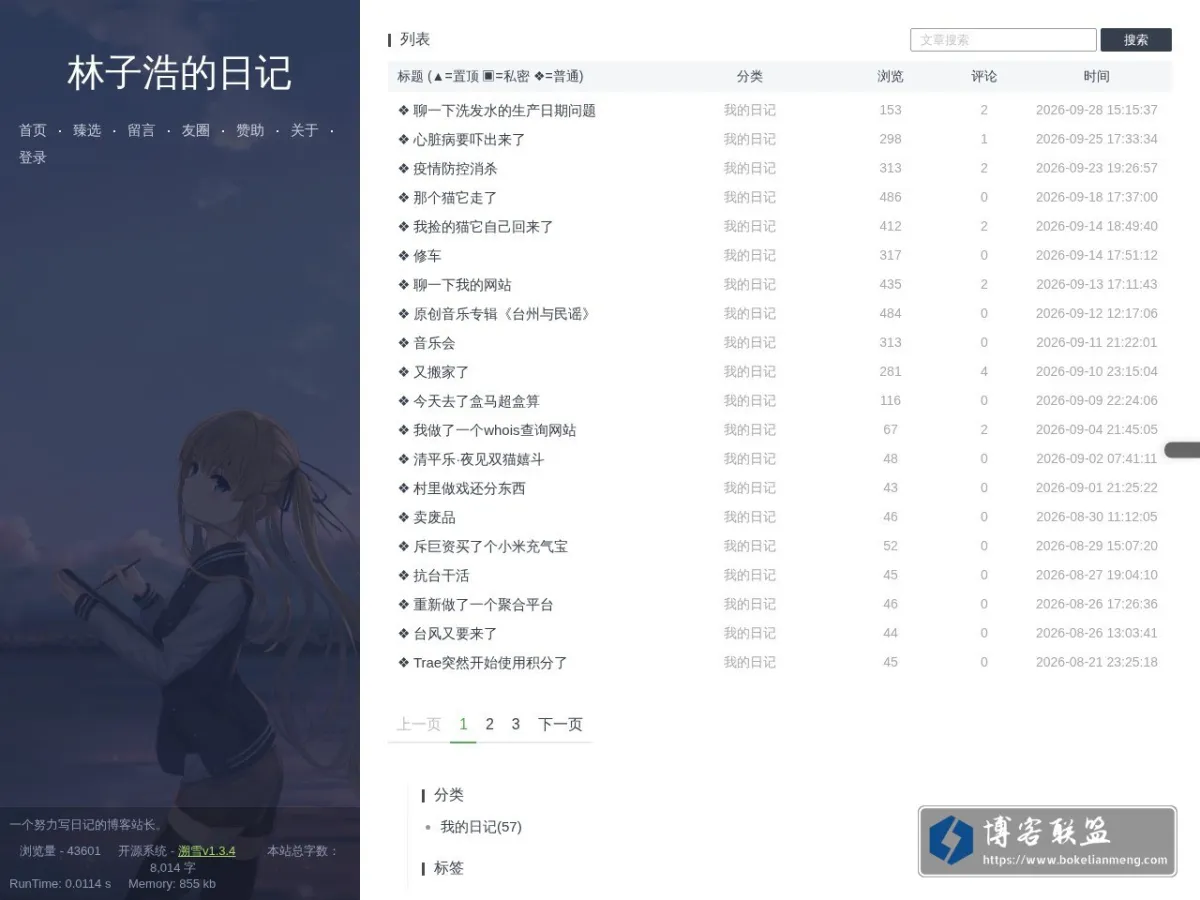Open post 台风又要来了
1200x900 pixels.
pyautogui.click(x=455, y=633)
